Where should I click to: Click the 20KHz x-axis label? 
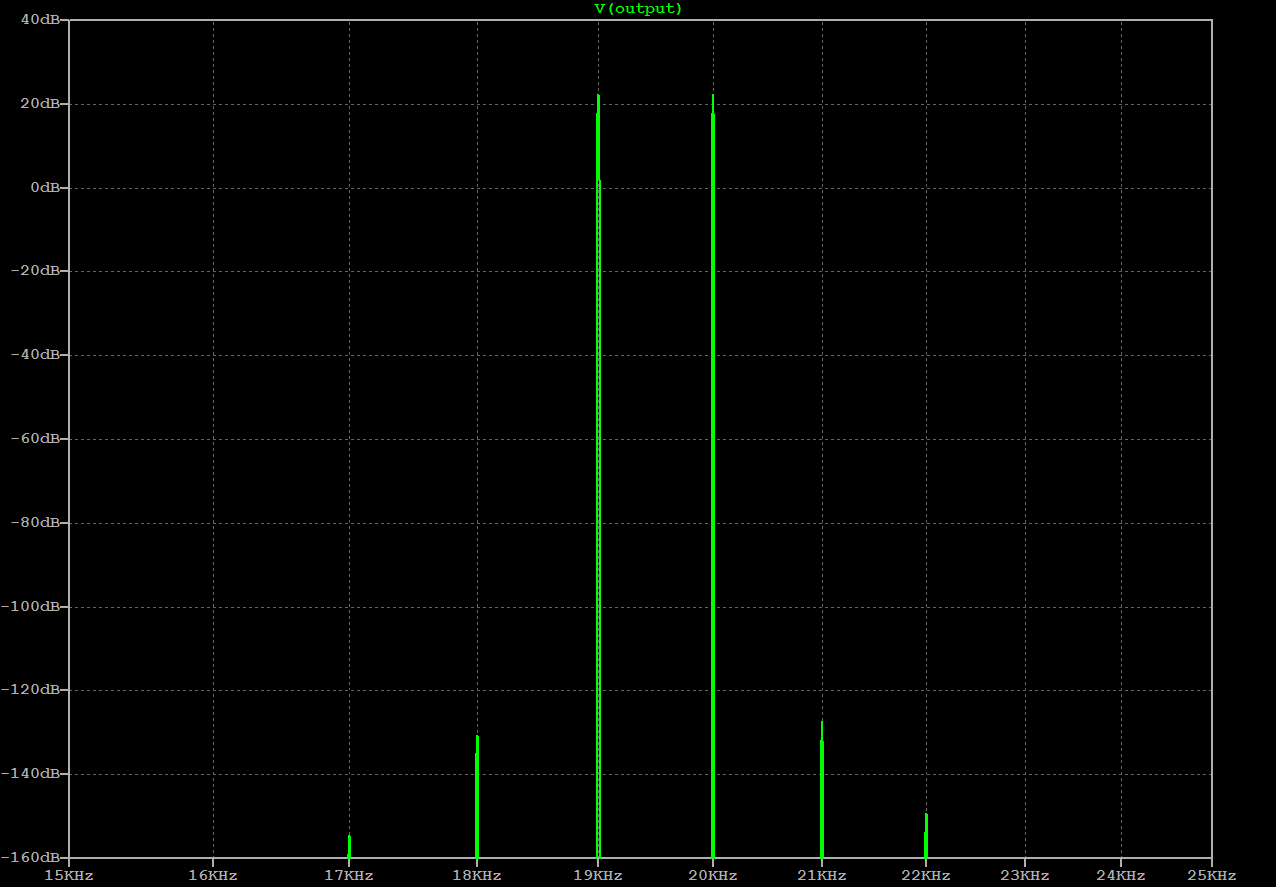click(713, 876)
